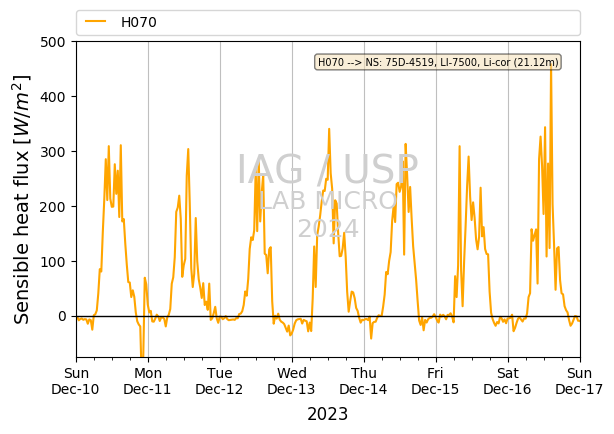Click the 'Mon Dec-11' x-axis label

point(148,381)
